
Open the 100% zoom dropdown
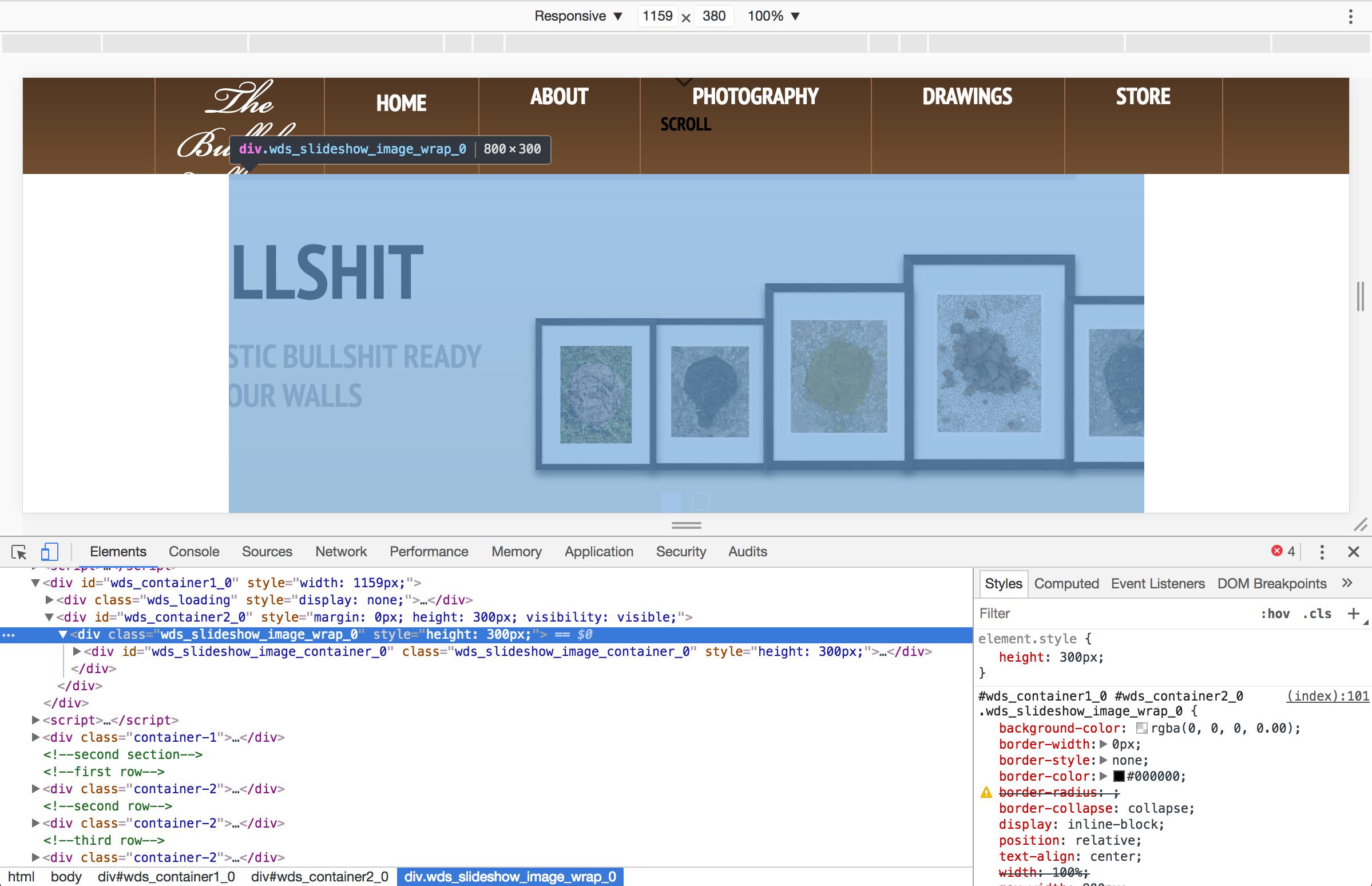773,16
